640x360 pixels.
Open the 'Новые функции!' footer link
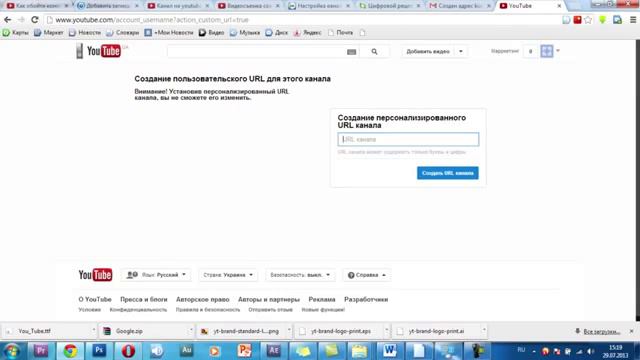pyautogui.click(x=323, y=310)
